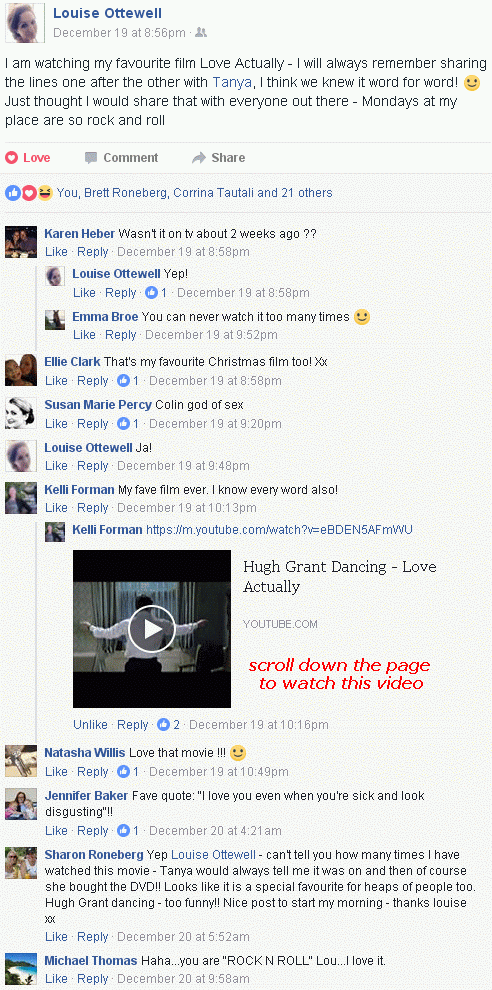492x990 pixels.
Task: Like Susan Marie Percy's comment
Action: (56, 424)
